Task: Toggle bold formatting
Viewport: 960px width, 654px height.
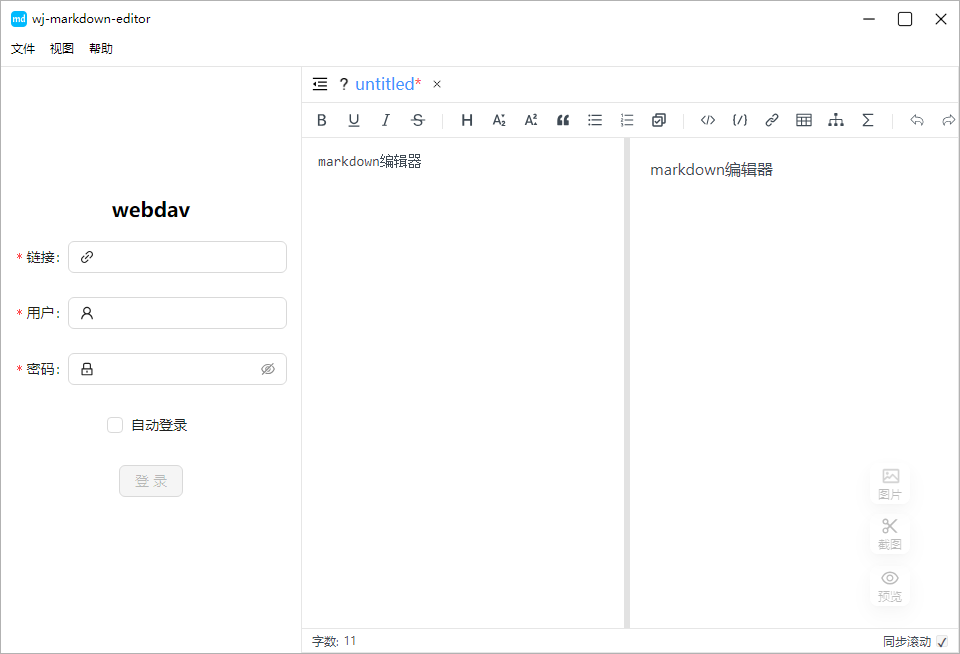Action: click(x=321, y=120)
